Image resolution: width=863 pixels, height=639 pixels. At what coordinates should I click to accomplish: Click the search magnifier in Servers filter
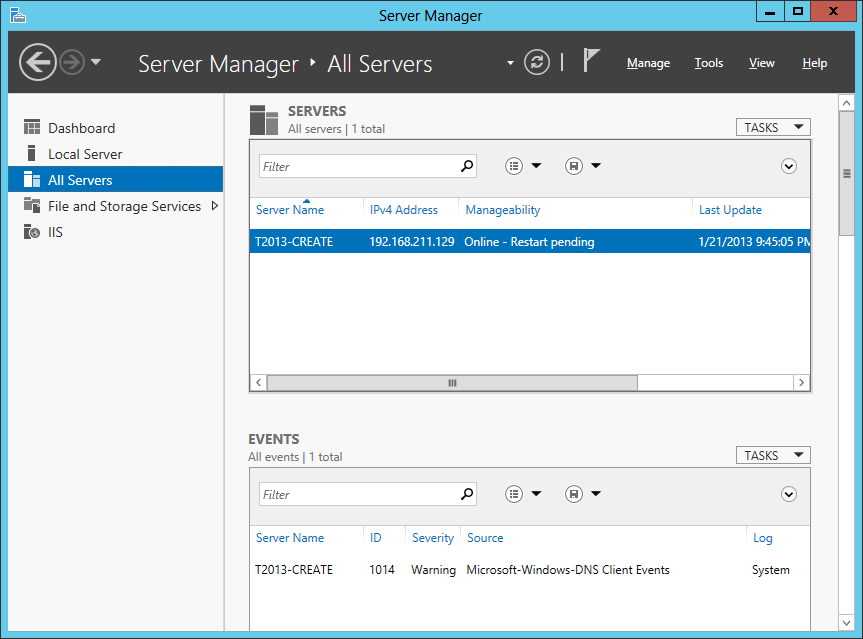[466, 166]
